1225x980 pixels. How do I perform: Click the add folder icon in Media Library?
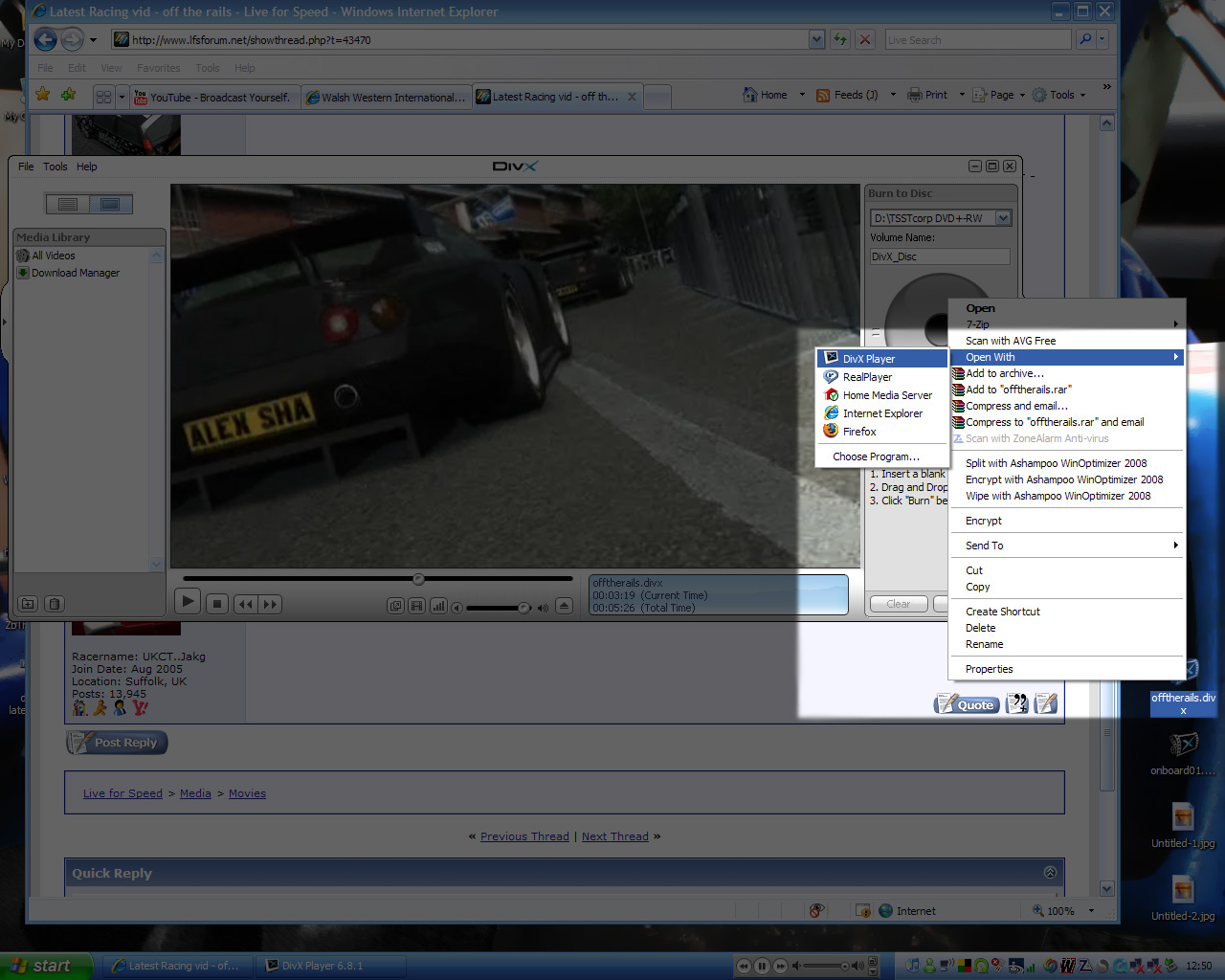pos(28,604)
